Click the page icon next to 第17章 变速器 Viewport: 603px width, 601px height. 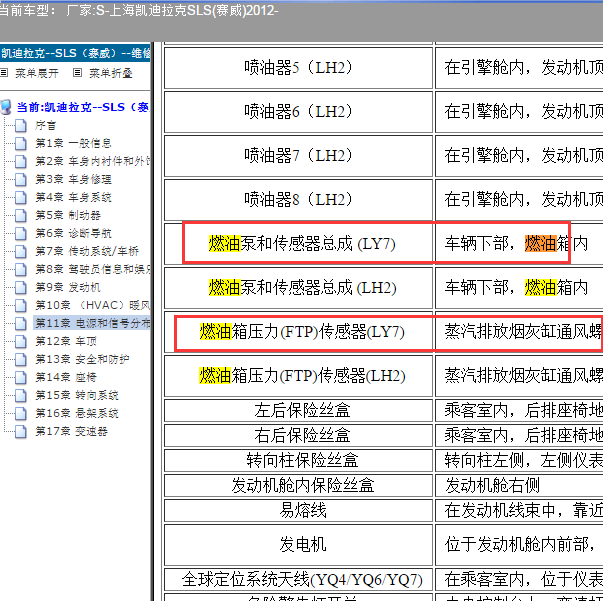click(x=21, y=431)
